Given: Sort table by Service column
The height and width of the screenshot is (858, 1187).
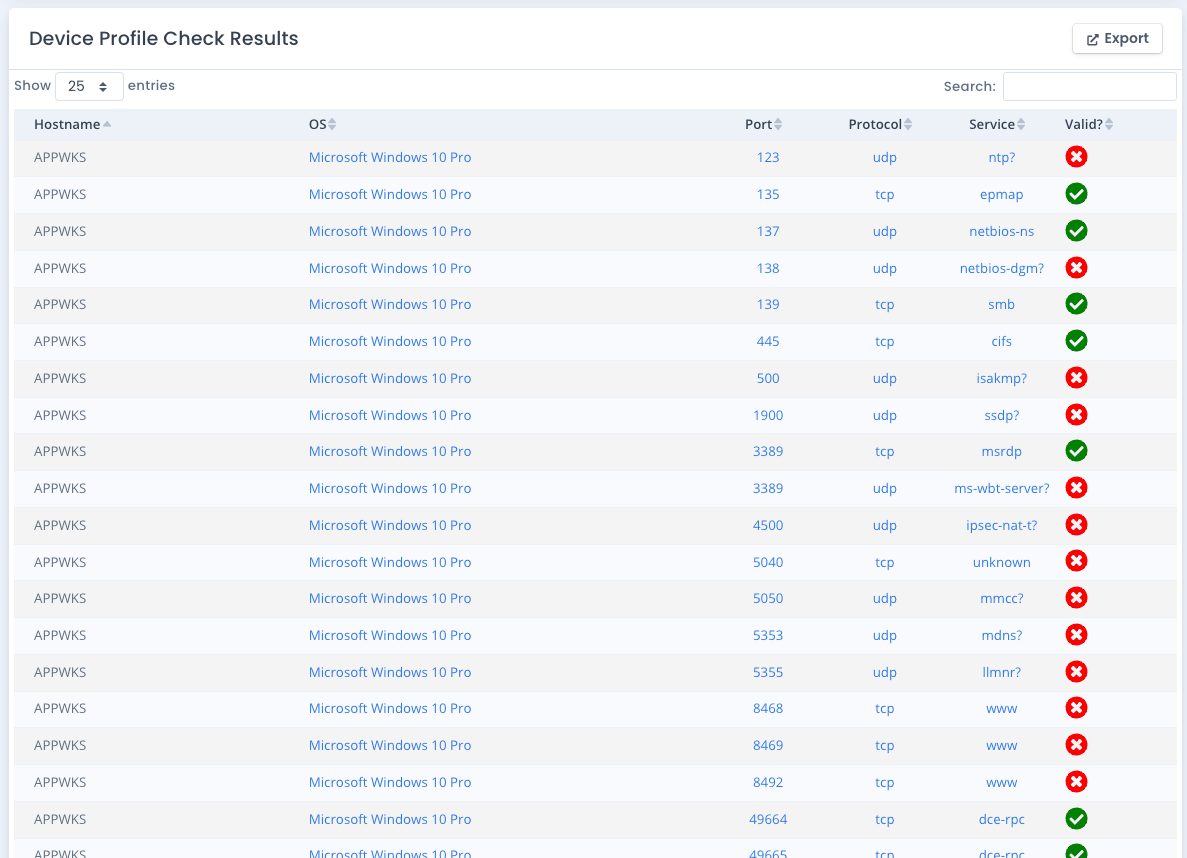Looking at the screenshot, I should (997, 124).
